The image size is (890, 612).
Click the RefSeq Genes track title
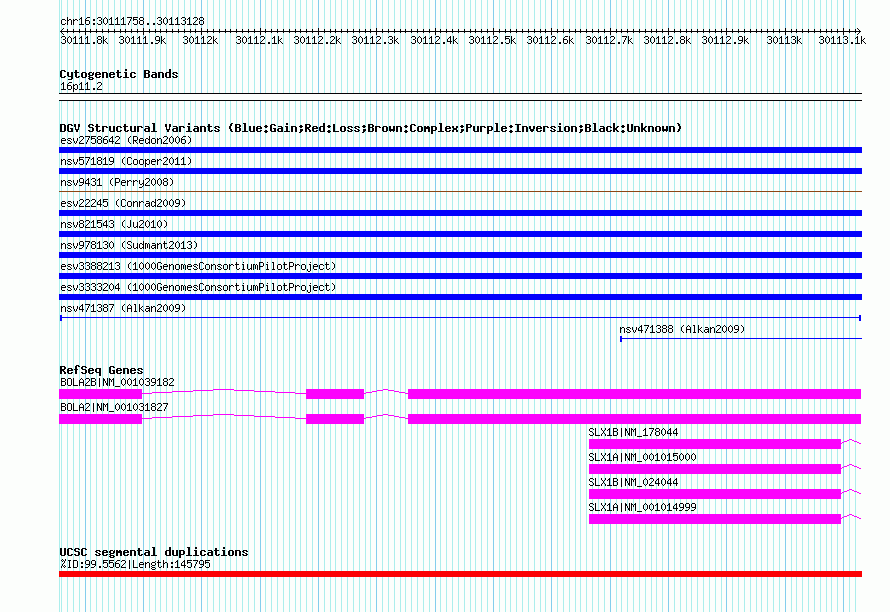pyautogui.click(x=101, y=370)
